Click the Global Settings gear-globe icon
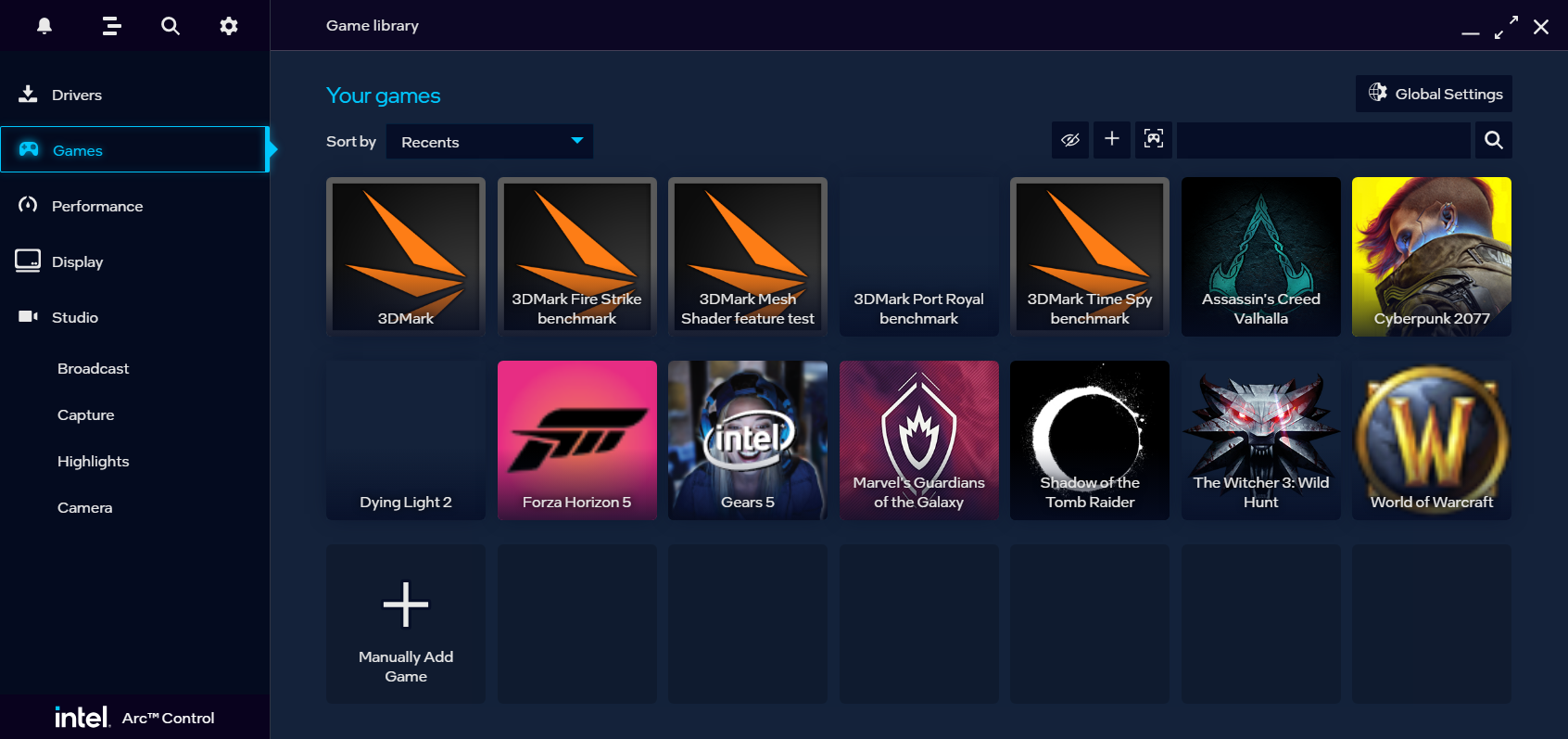This screenshot has height=739, width=1568. pos(1378,93)
